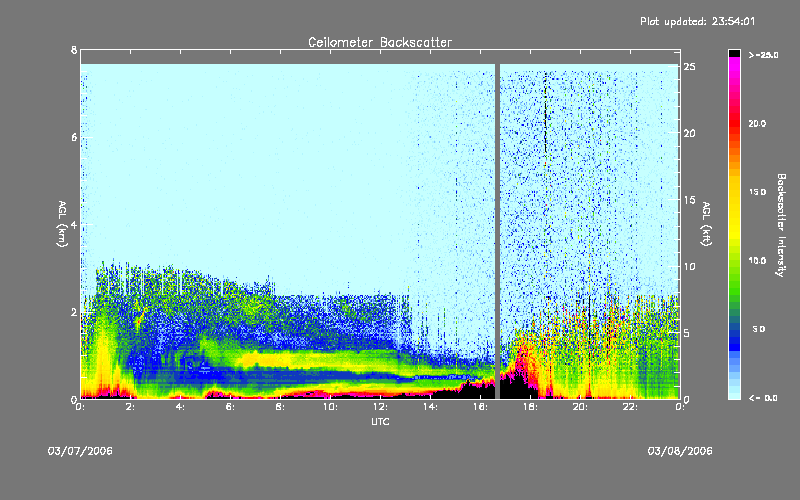Select the 18: tick on the time axis
Screen dimensions: 800x500
tap(530, 407)
